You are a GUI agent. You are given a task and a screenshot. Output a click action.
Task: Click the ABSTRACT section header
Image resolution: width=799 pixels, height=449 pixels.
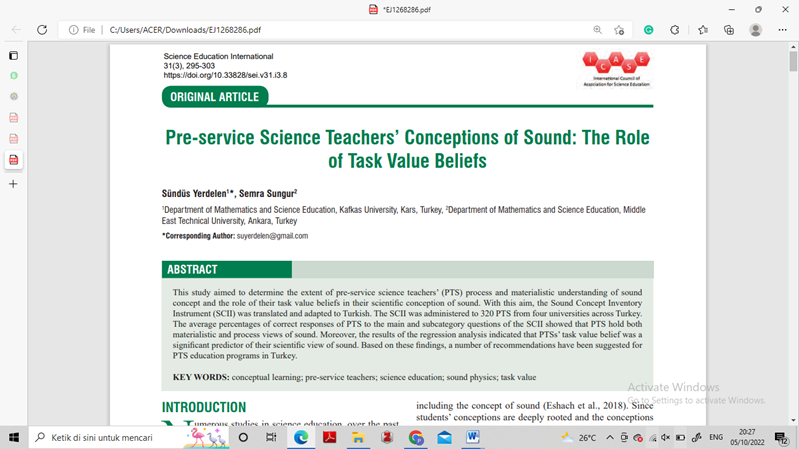227,270
